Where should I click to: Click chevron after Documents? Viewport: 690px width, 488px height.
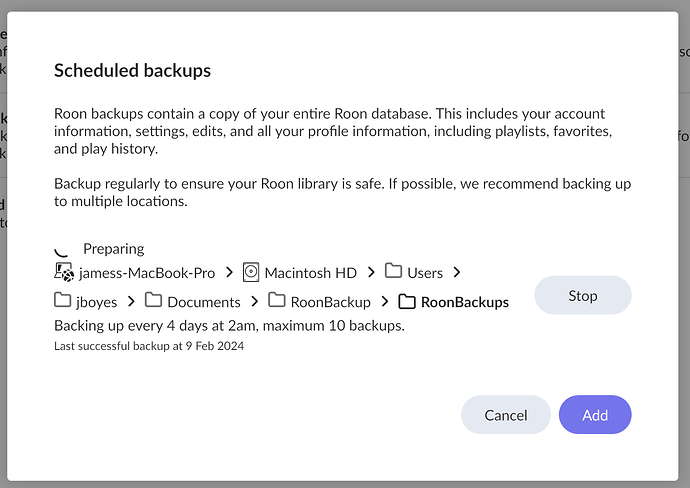coord(254,301)
